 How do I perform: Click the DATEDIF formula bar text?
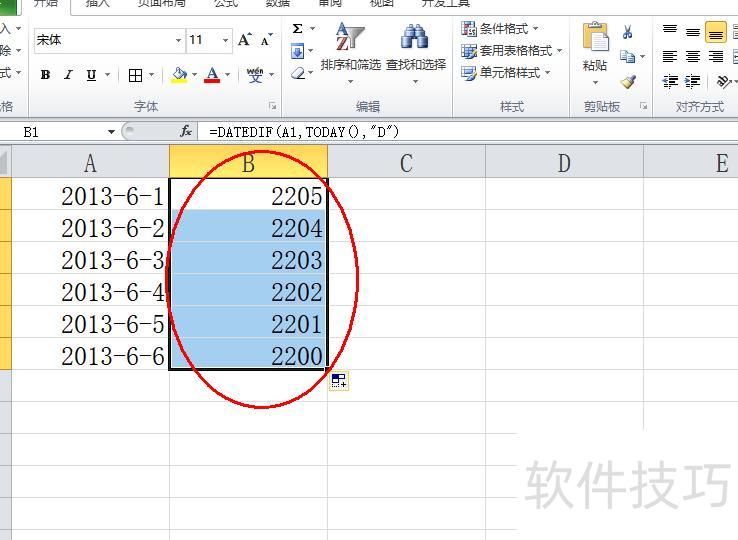click(304, 132)
